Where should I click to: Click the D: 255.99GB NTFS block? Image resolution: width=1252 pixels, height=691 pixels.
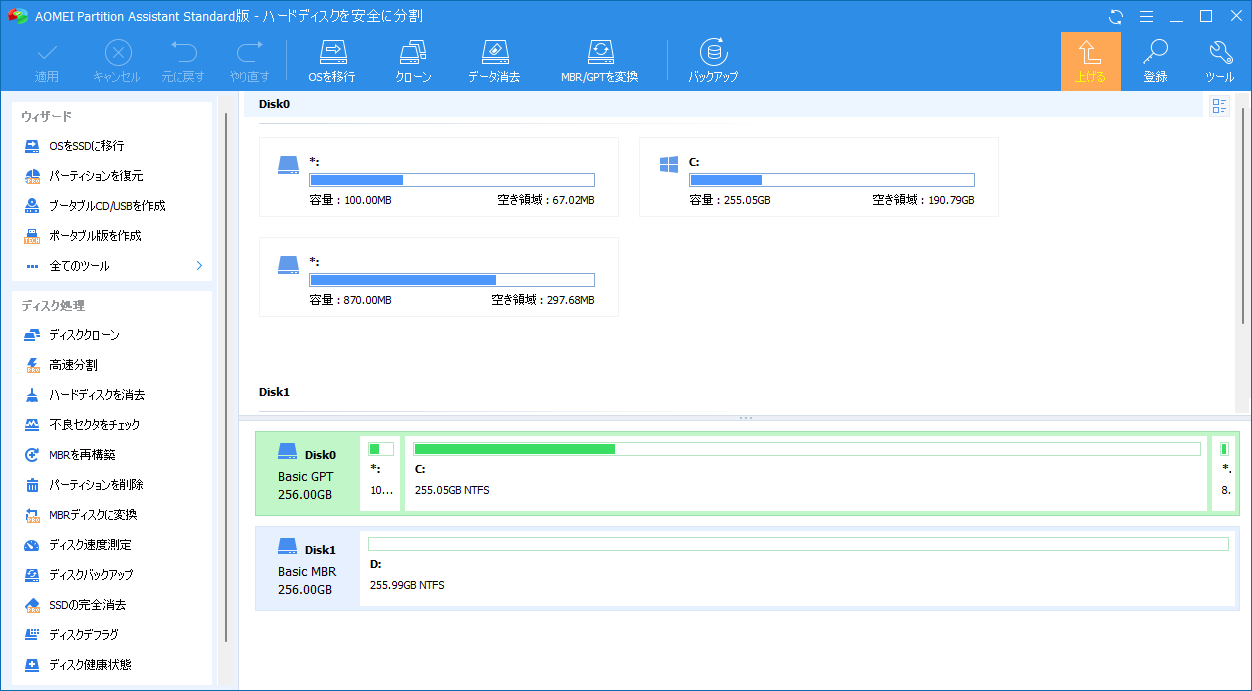(798, 568)
